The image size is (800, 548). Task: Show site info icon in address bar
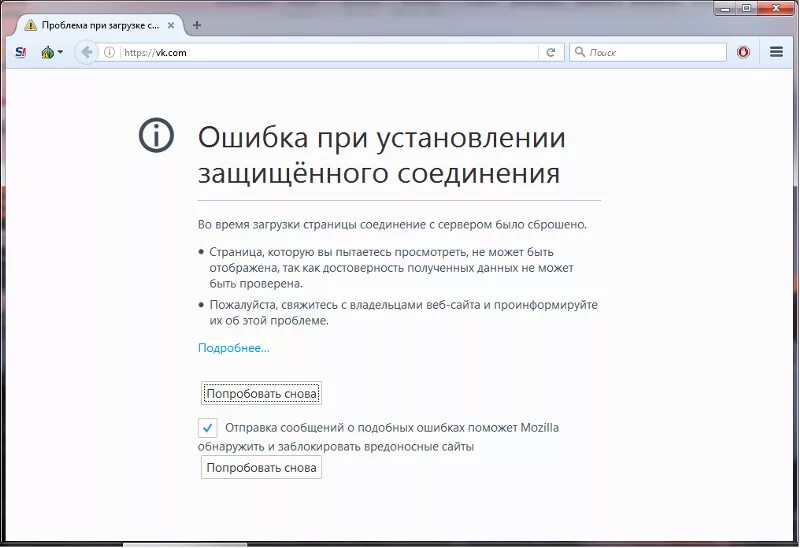(x=109, y=52)
